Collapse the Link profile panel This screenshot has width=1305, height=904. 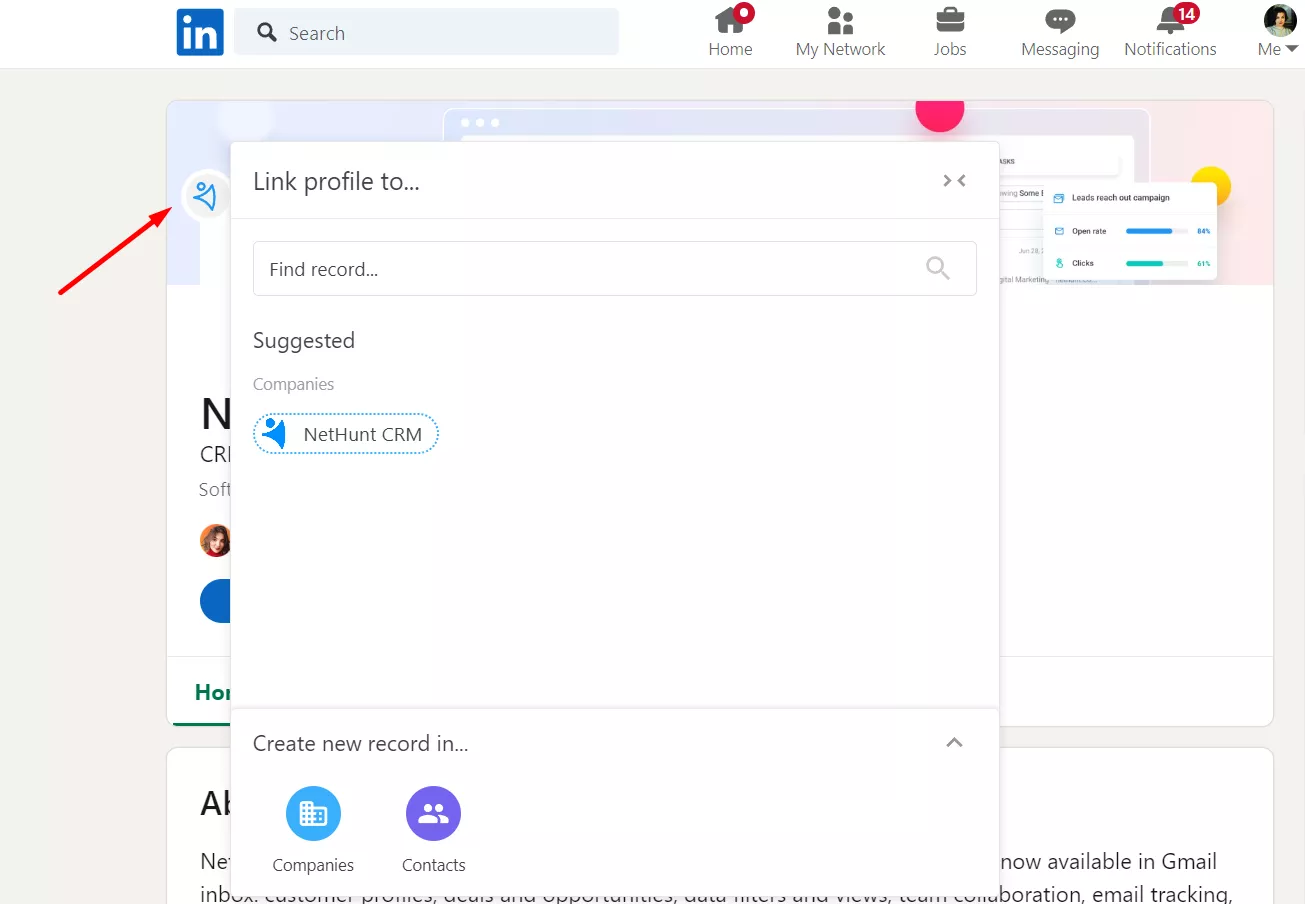[954, 181]
